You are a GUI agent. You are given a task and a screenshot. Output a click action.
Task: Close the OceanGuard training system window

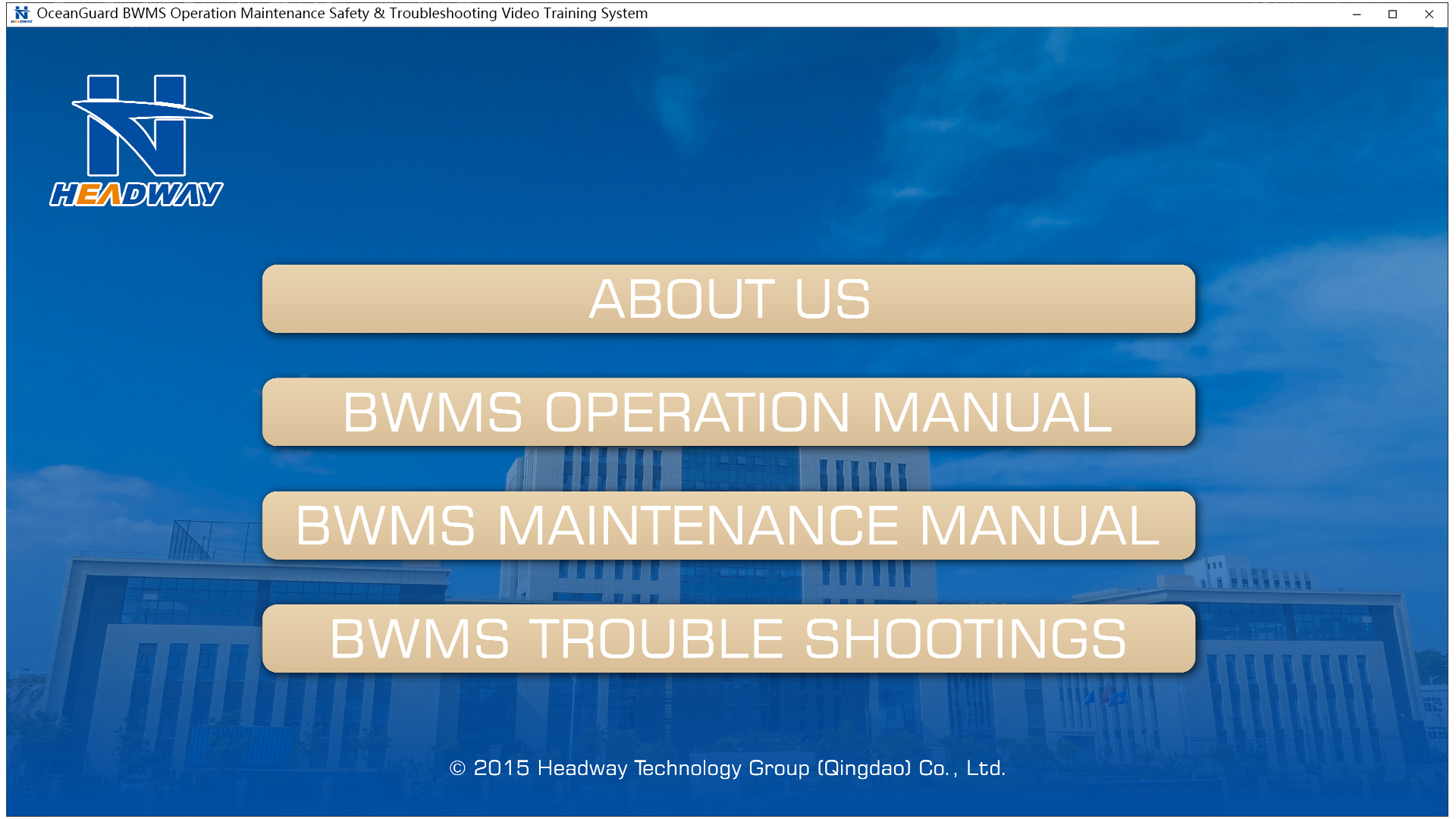pos(1429,14)
